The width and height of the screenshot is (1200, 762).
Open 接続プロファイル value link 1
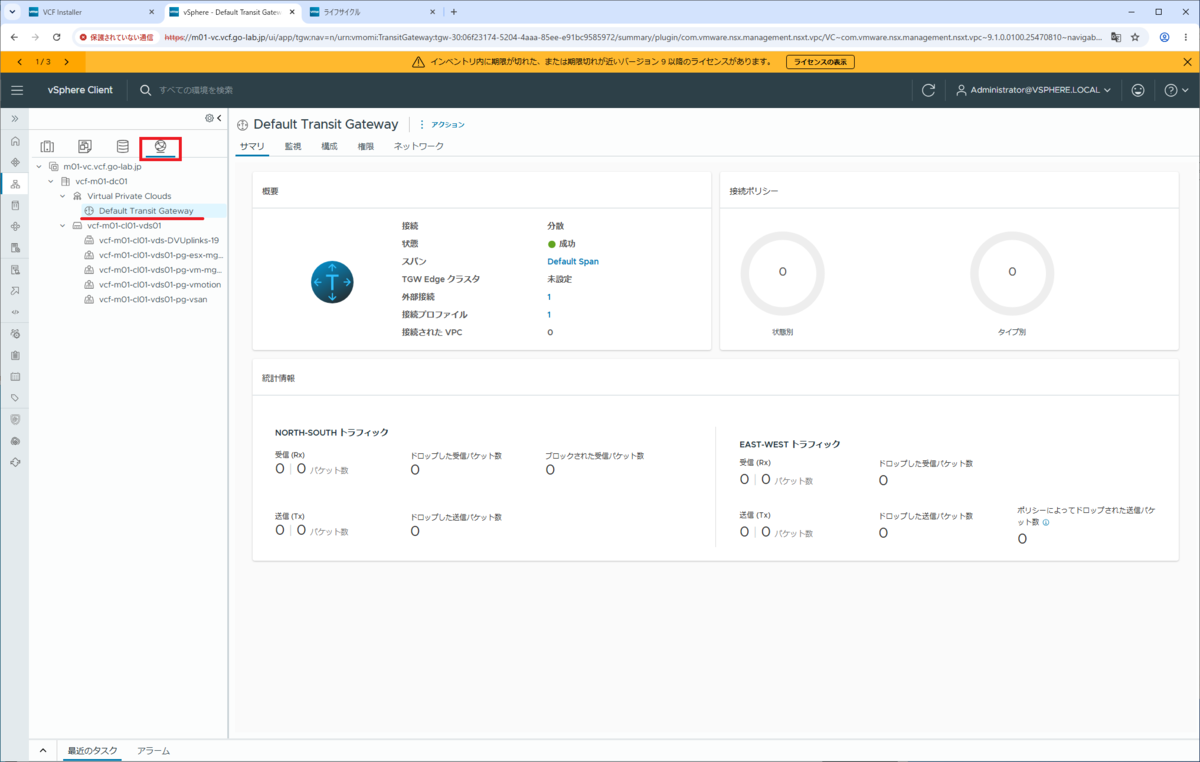point(549,314)
